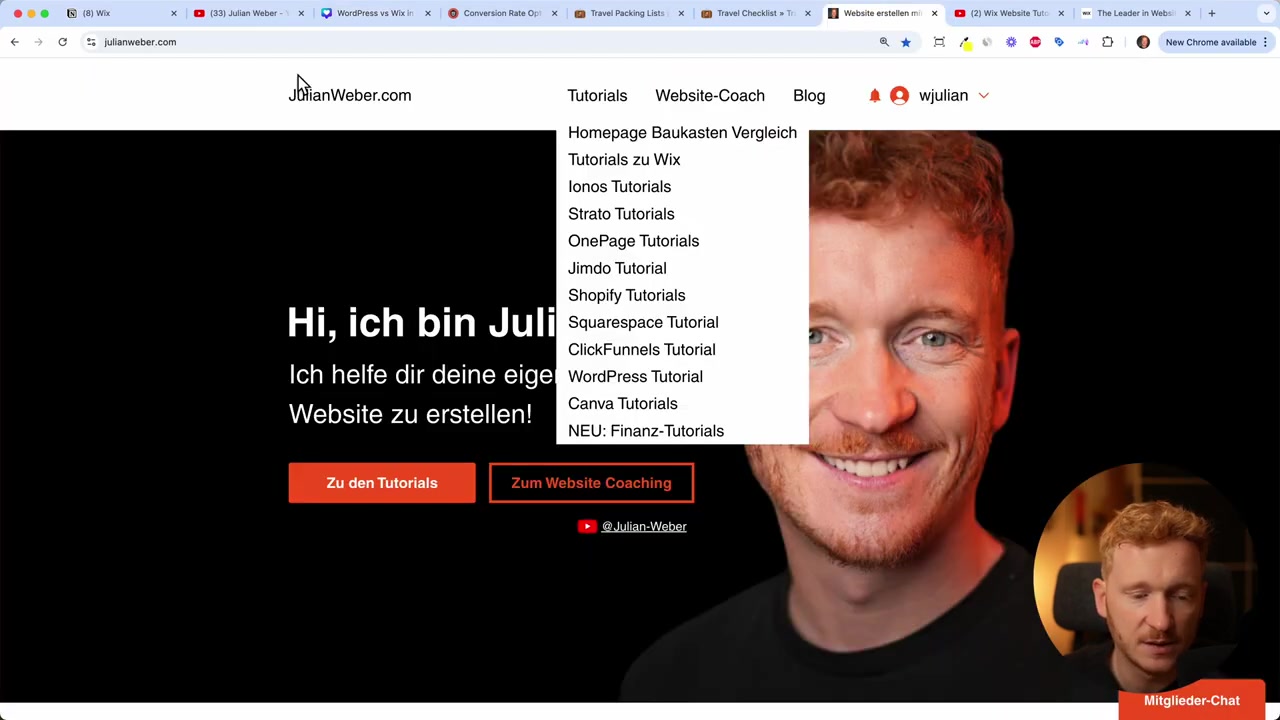This screenshot has height=720, width=1280.
Task: Click the browser forward arrow
Action: 38,42
